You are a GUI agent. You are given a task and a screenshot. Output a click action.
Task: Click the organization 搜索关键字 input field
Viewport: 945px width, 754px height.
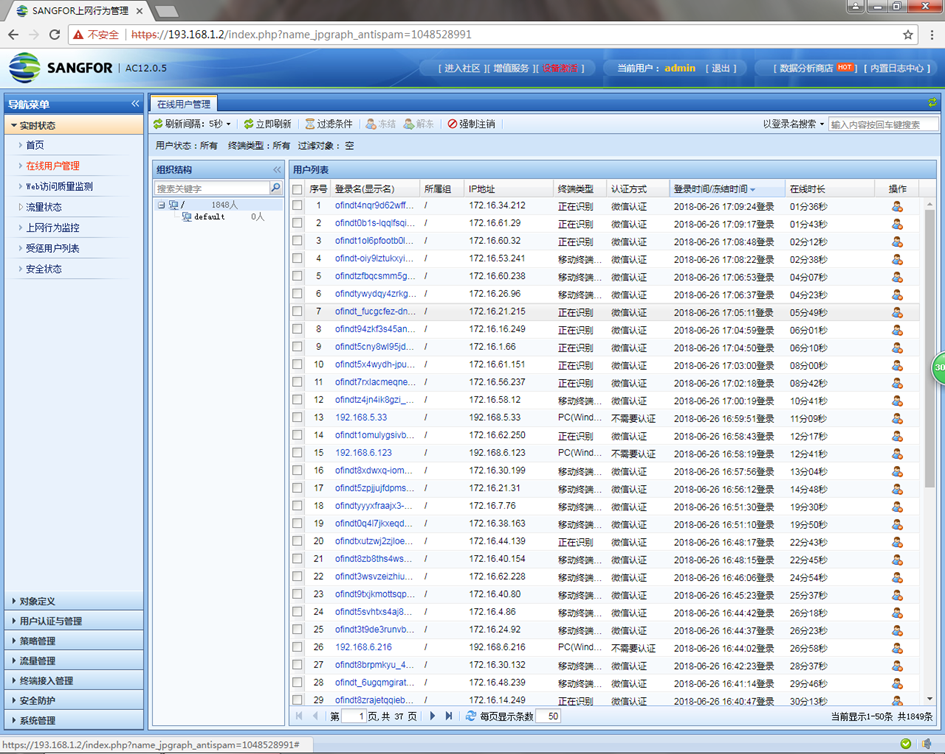(x=212, y=188)
